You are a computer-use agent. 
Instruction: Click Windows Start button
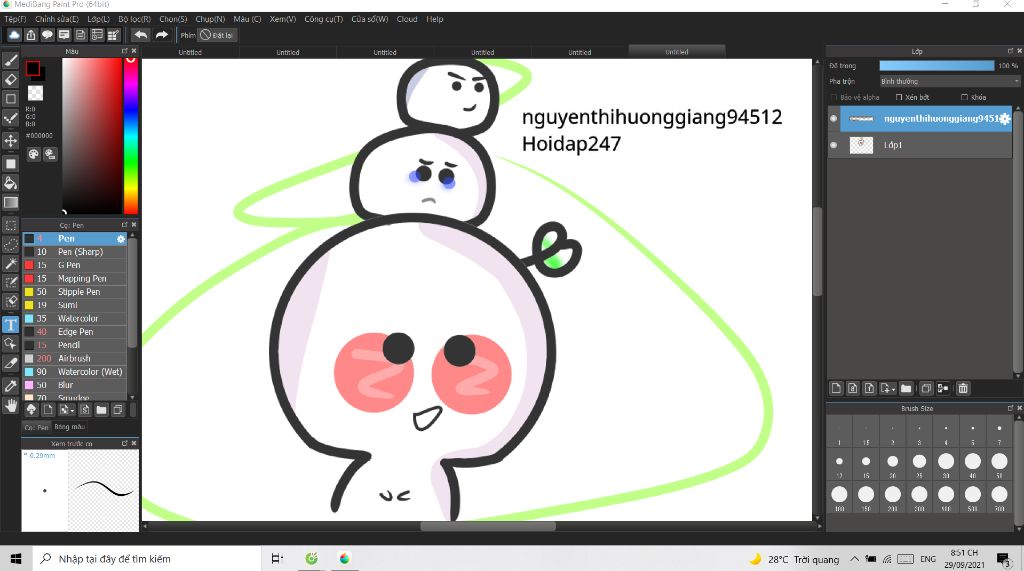[16, 559]
